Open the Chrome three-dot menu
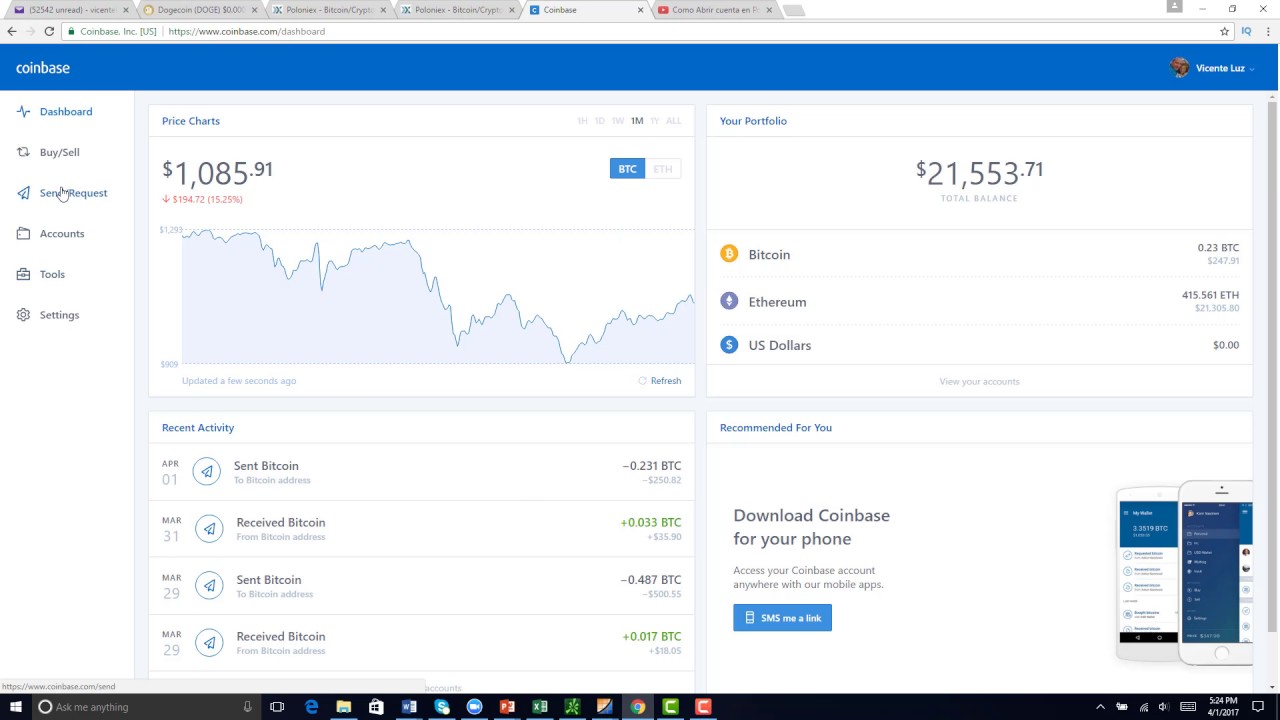 tap(1267, 31)
